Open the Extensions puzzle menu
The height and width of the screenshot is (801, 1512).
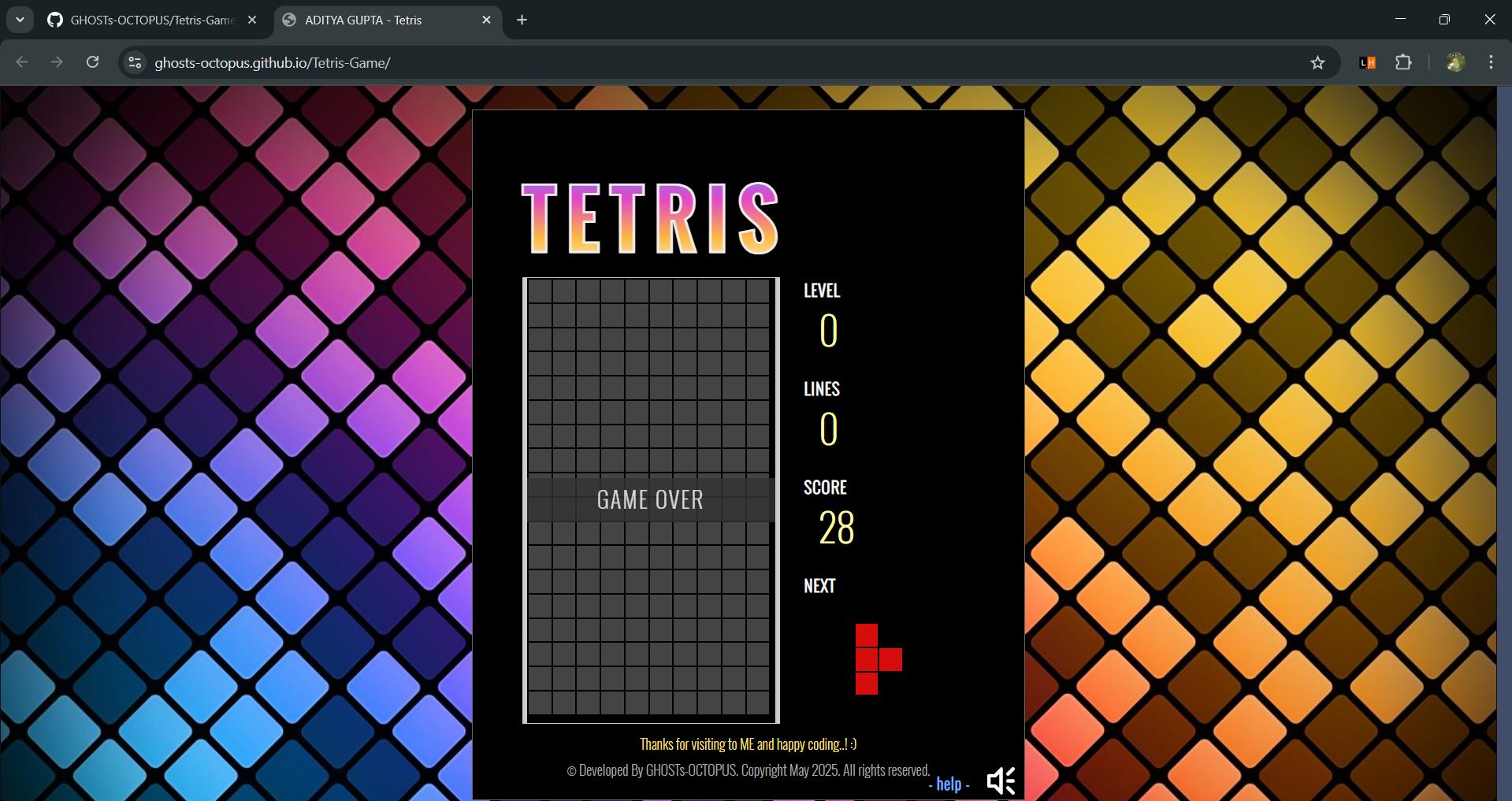click(x=1403, y=62)
